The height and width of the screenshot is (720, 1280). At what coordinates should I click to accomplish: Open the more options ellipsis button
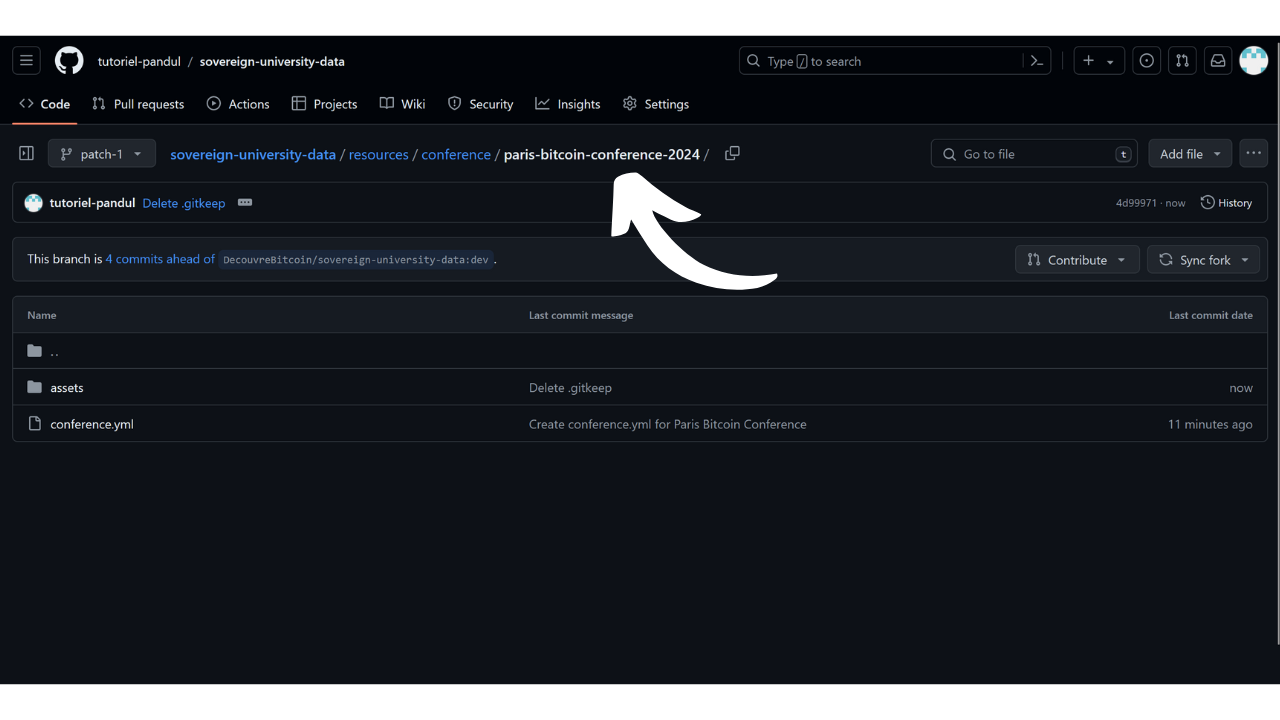(1254, 154)
